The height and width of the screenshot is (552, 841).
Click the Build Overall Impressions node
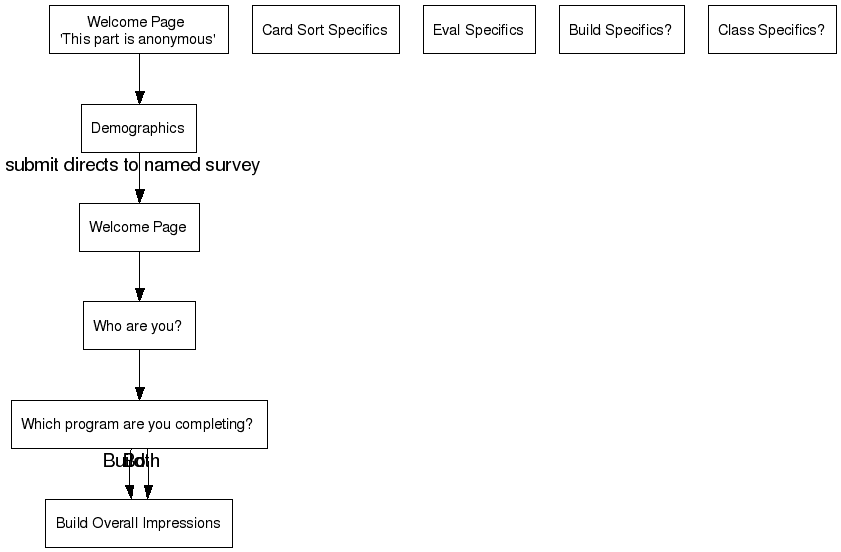click(x=138, y=523)
